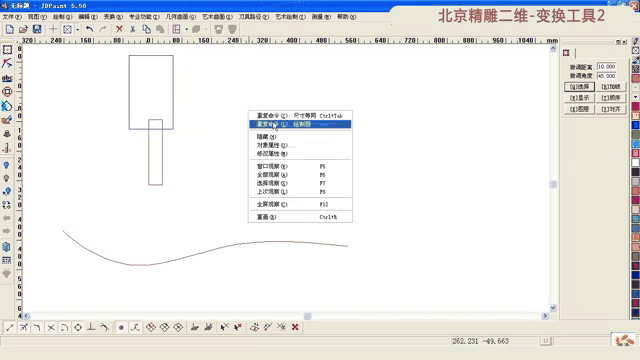Image resolution: width=640 pixels, height=360 pixels.
Task: Click the [Q]选择 button in the right panel
Action: (579, 87)
